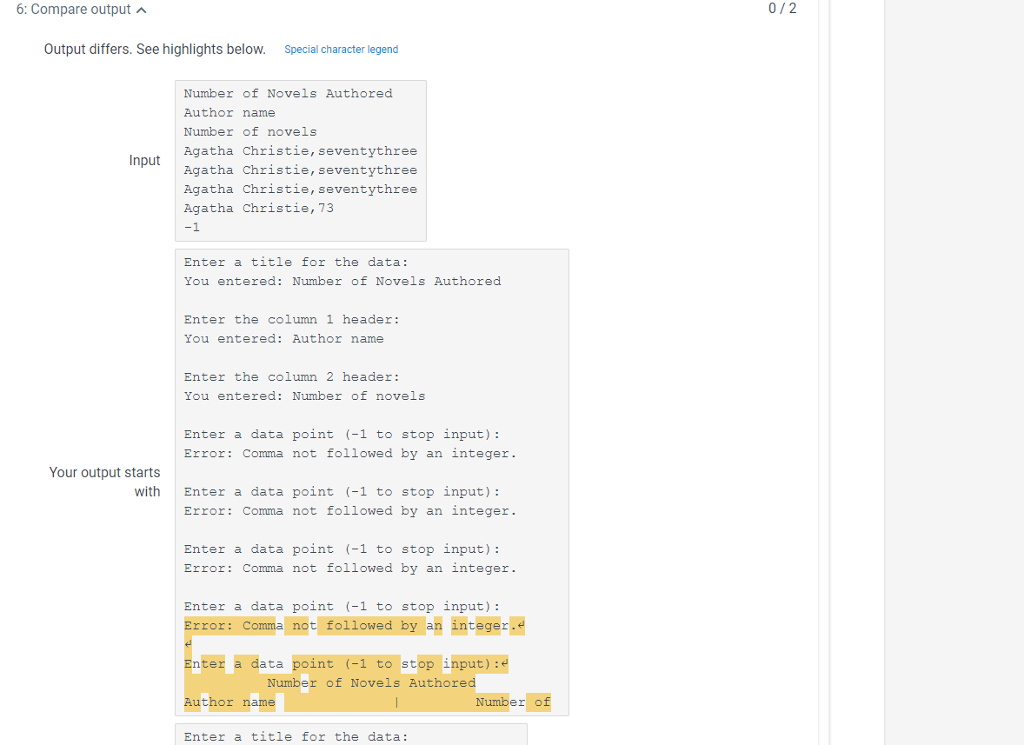The width and height of the screenshot is (1024, 745).
Task: Click the "-1" sentinel line in Input
Action: (x=190, y=227)
